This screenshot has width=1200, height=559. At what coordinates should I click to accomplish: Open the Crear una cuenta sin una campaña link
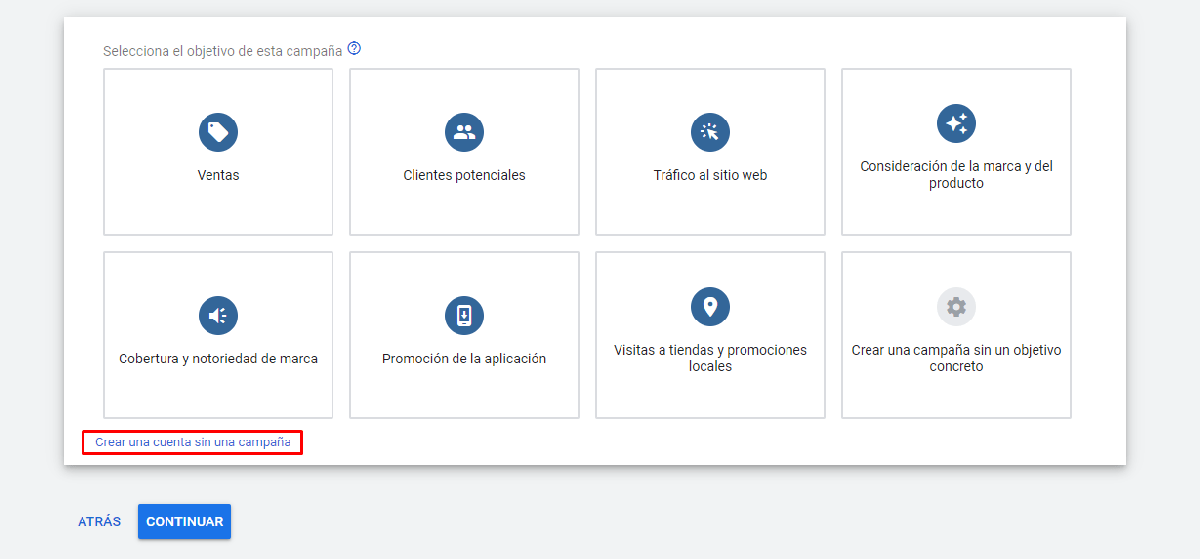192,442
